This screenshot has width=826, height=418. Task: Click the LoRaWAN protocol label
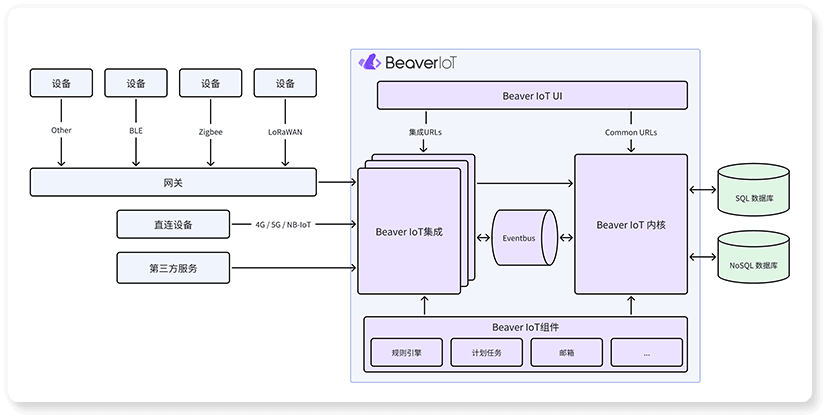[285, 132]
